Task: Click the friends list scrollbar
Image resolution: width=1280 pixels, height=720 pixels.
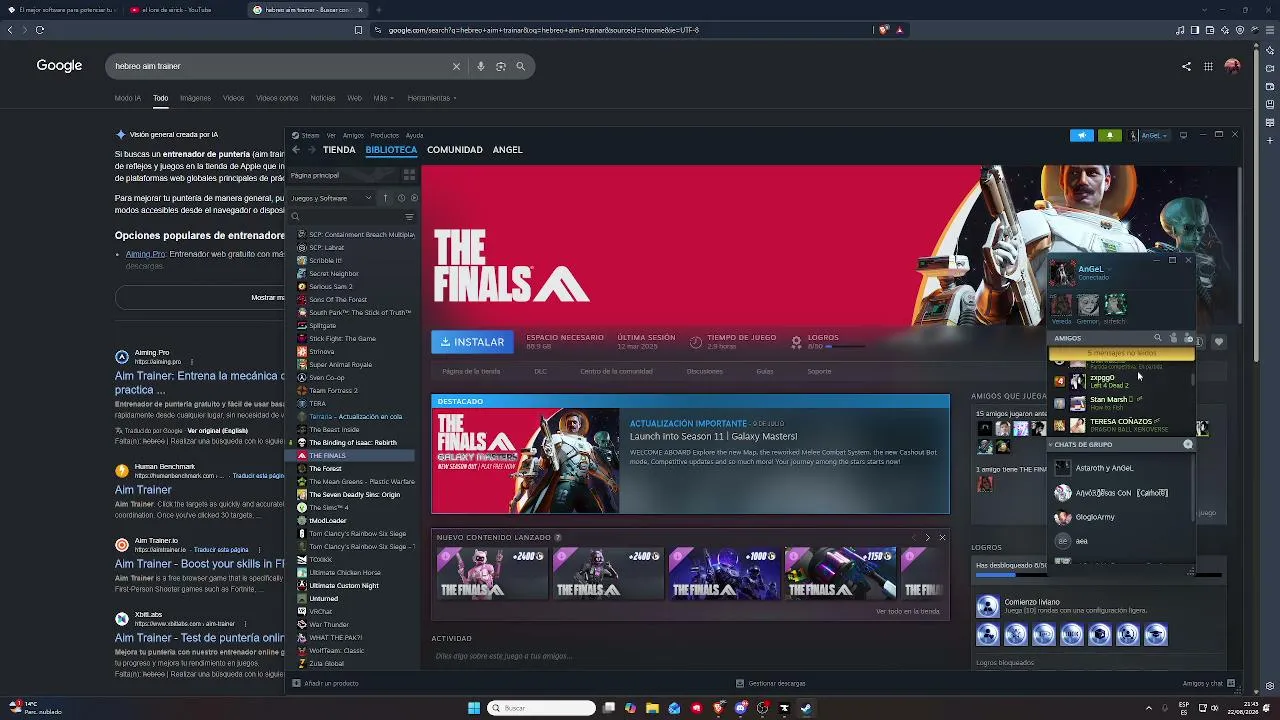Action: (x=1192, y=382)
